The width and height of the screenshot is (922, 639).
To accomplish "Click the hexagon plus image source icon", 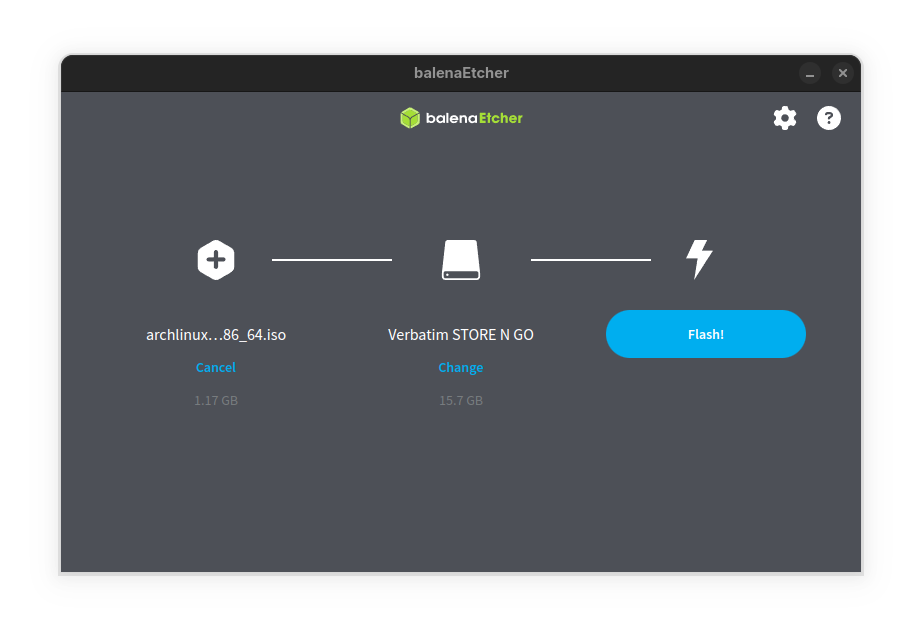I will click(216, 260).
